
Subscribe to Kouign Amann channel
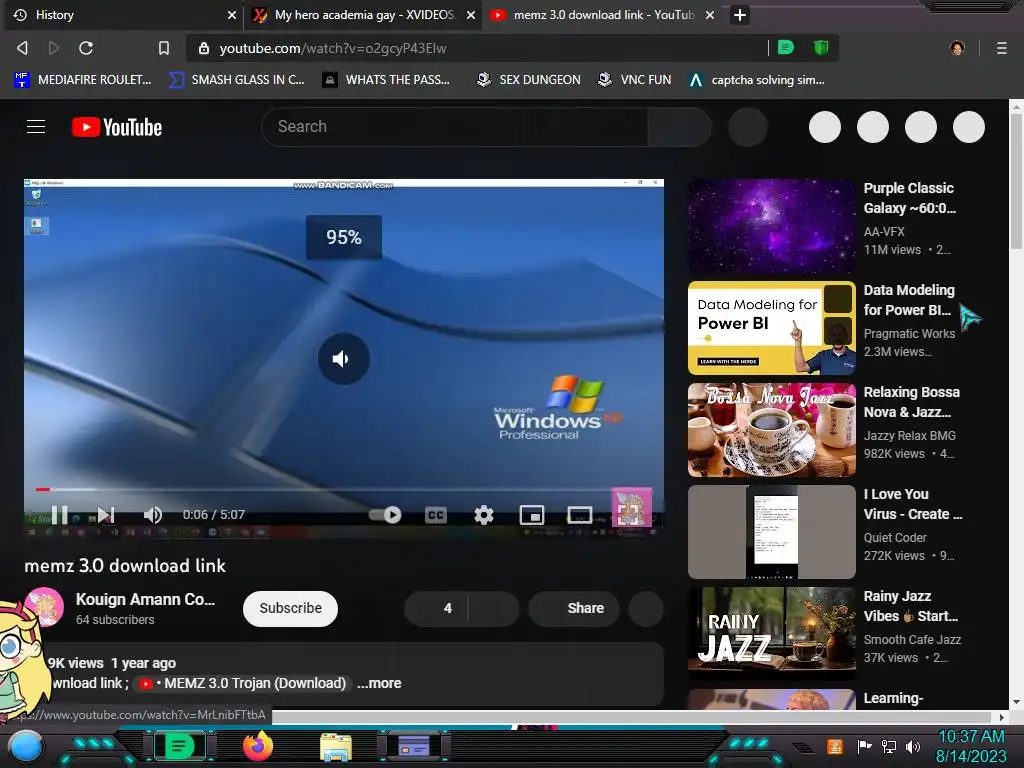click(x=291, y=609)
